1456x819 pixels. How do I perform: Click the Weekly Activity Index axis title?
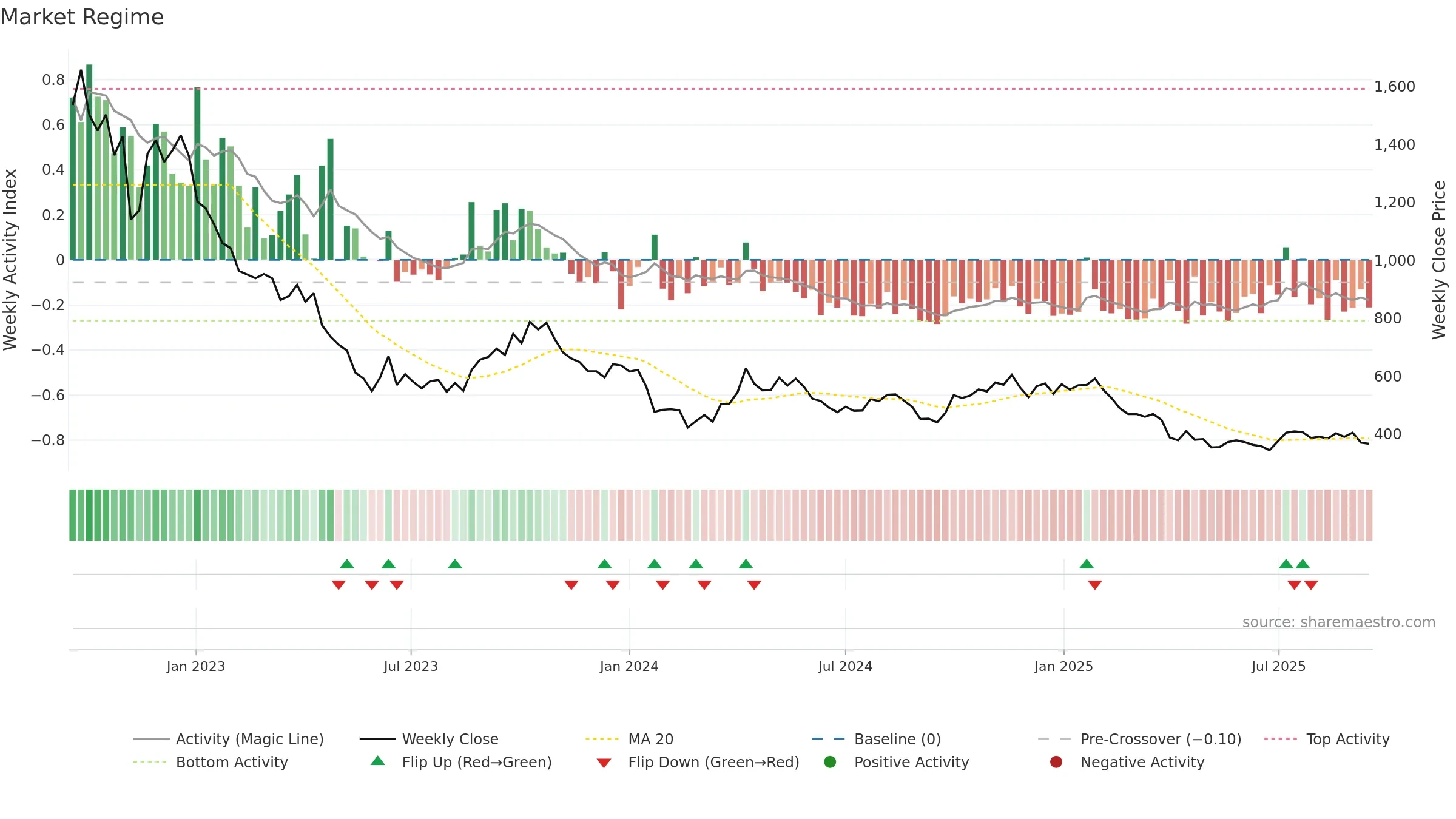(x=10, y=260)
